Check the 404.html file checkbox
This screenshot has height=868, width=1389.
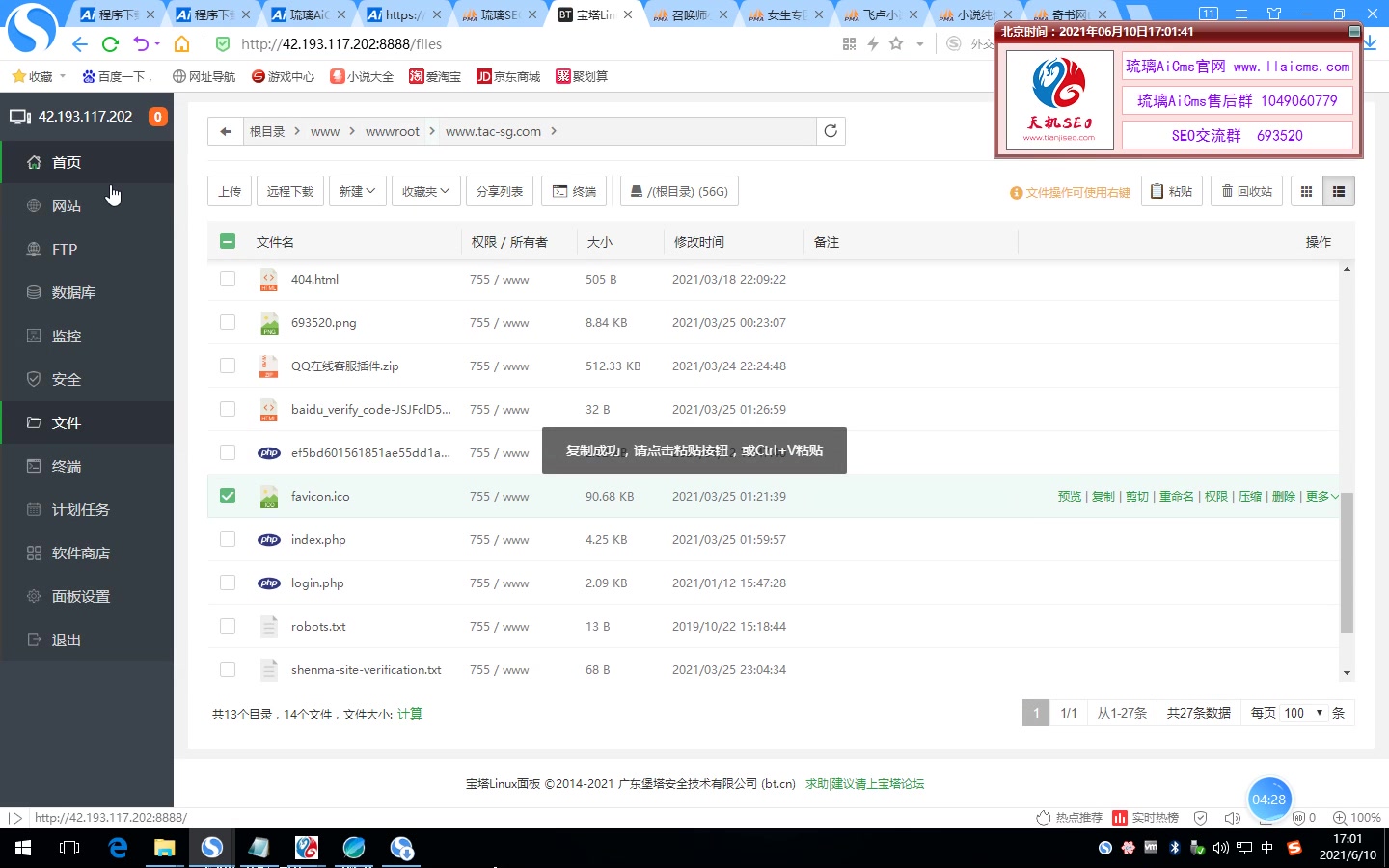pos(228,279)
